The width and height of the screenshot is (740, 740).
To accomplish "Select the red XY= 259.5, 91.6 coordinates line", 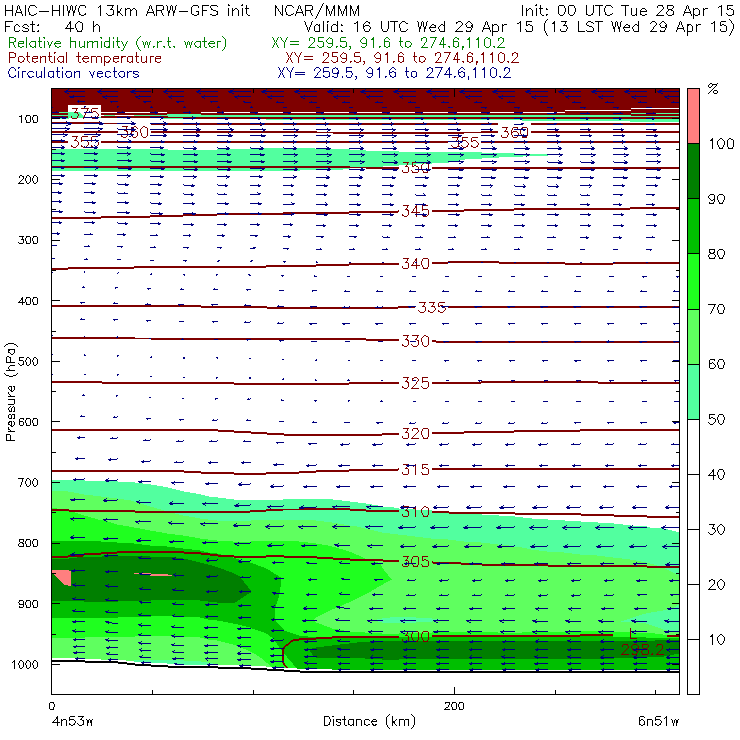I will click(402, 58).
